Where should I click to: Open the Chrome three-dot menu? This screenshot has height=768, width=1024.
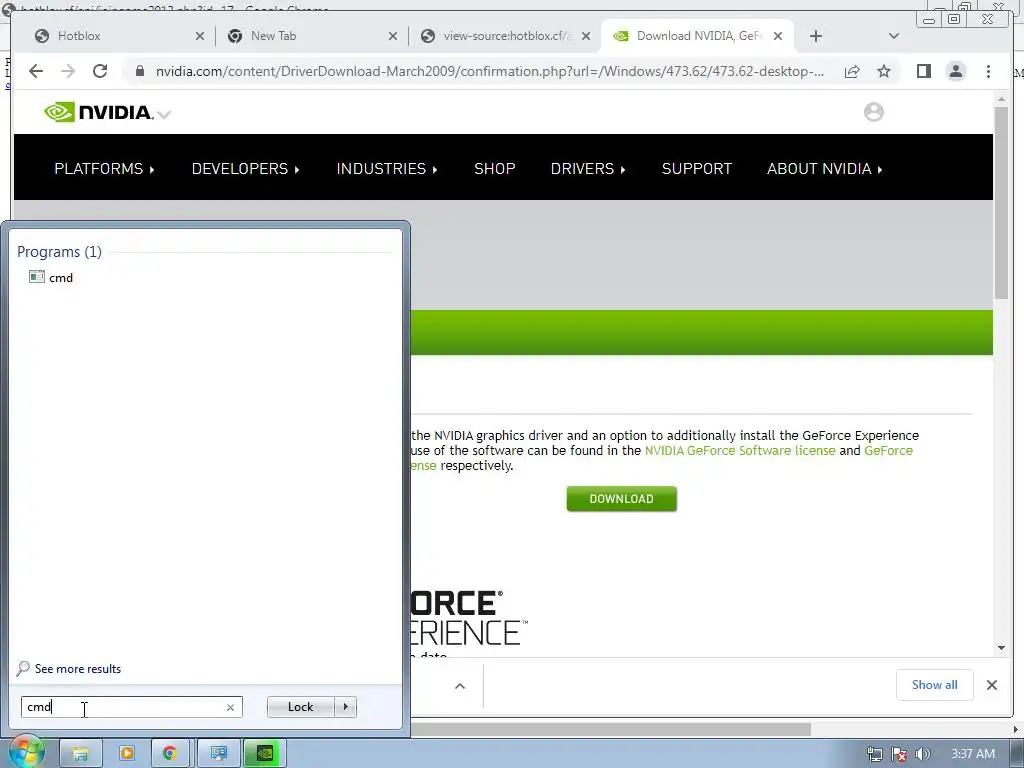click(x=988, y=71)
